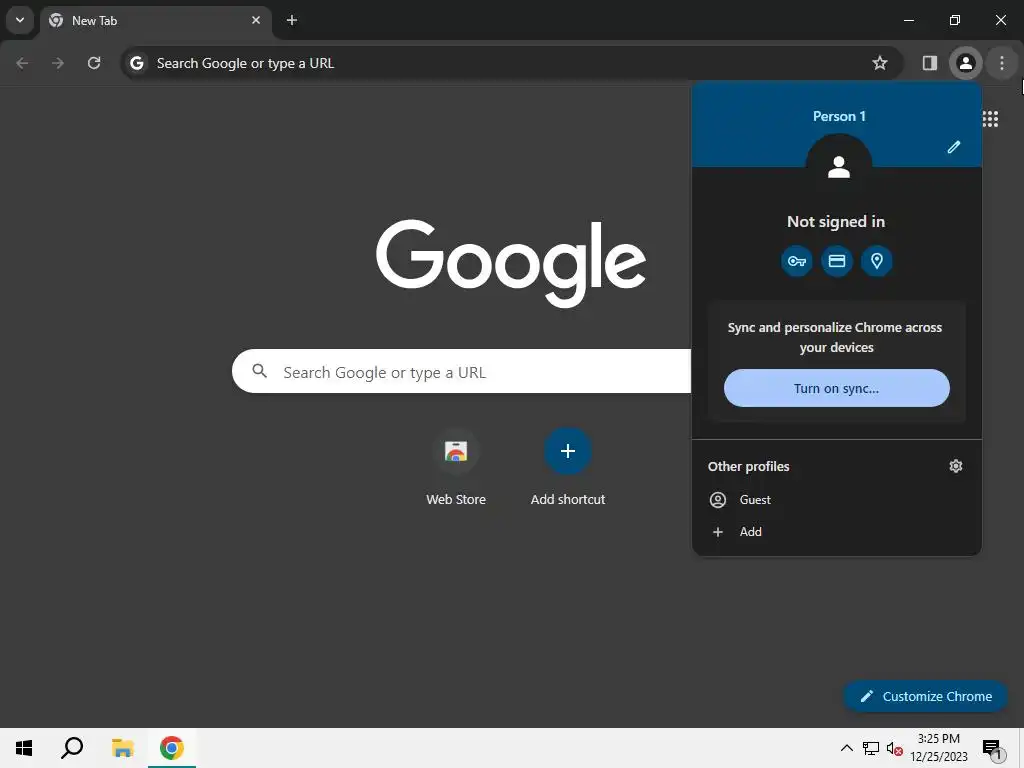Open the Windows Start menu

(24, 748)
